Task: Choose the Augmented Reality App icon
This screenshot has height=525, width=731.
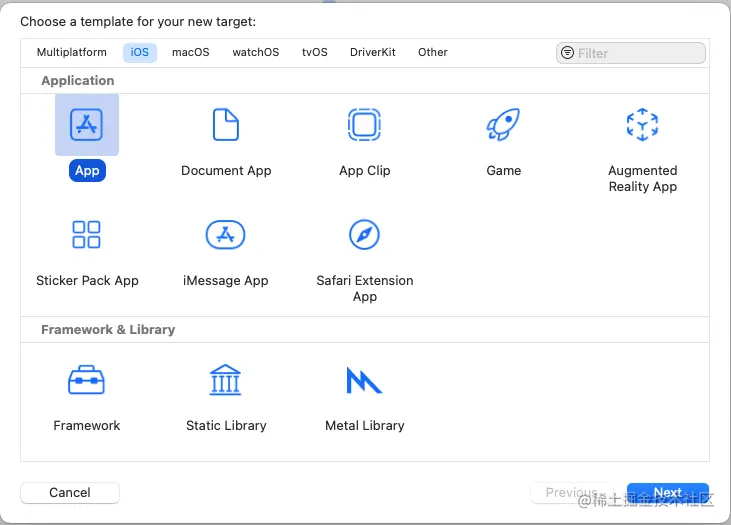Action: [642, 124]
